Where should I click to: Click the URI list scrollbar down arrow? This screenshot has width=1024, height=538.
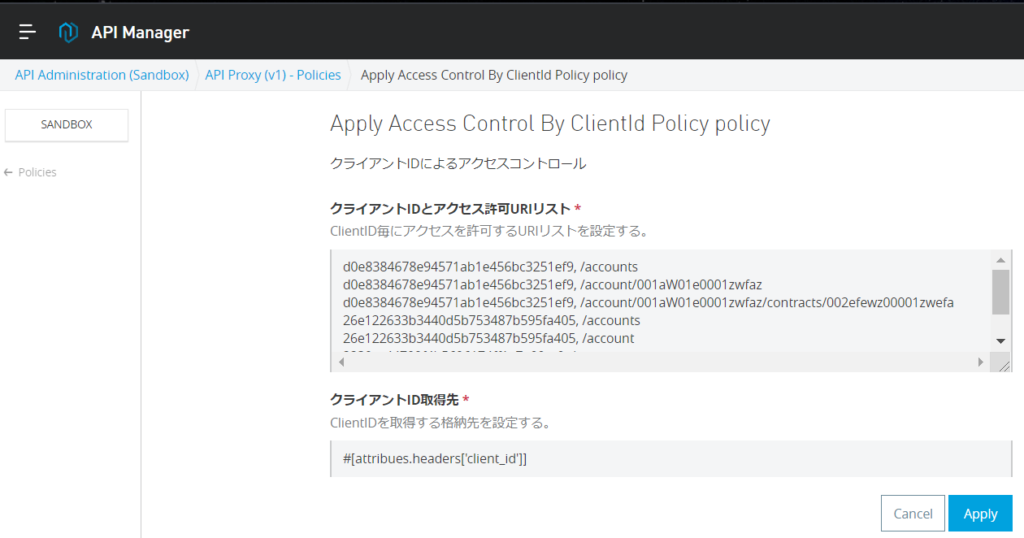[x=1001, y=341]
